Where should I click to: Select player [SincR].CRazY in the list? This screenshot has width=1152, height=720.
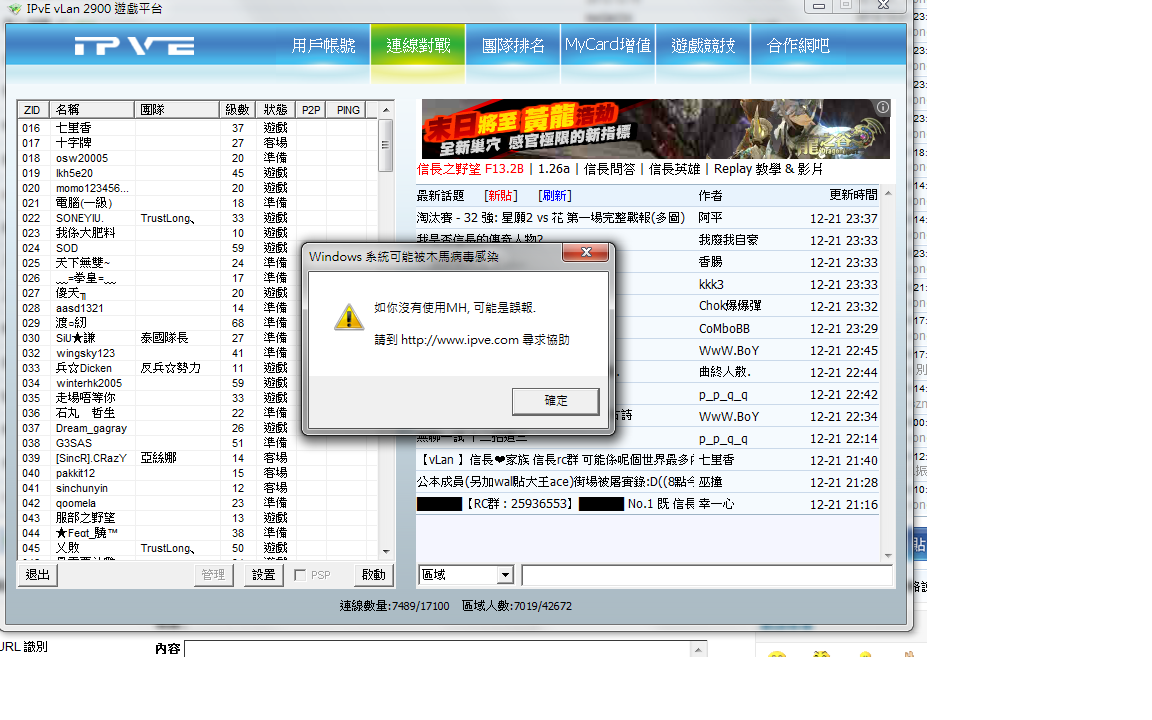[198, 458]
